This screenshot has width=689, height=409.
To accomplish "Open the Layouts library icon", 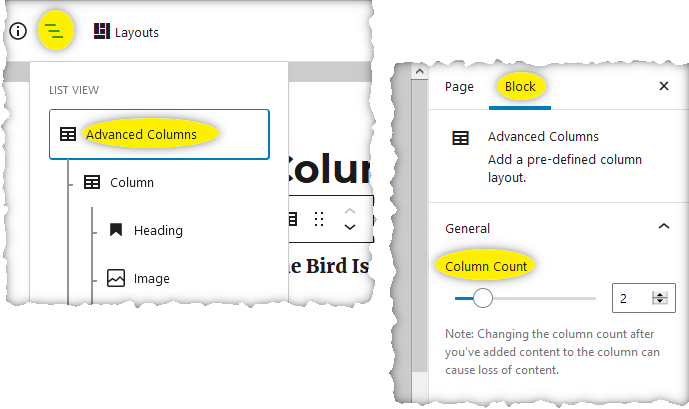I will [x=102, y=31].
